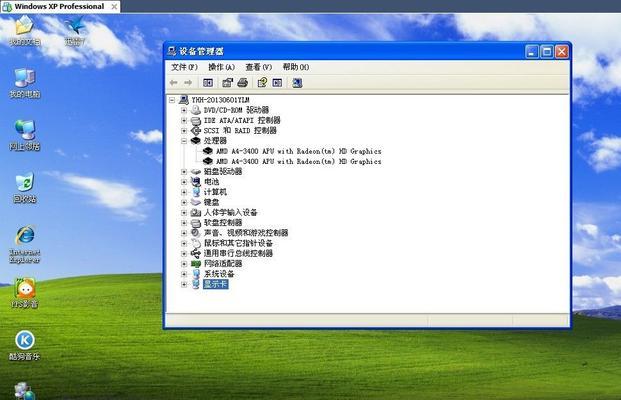Viewport: 621px width, 400px height.
Task: Click the Scan for hardware changes icon
Action: (297, 83)
